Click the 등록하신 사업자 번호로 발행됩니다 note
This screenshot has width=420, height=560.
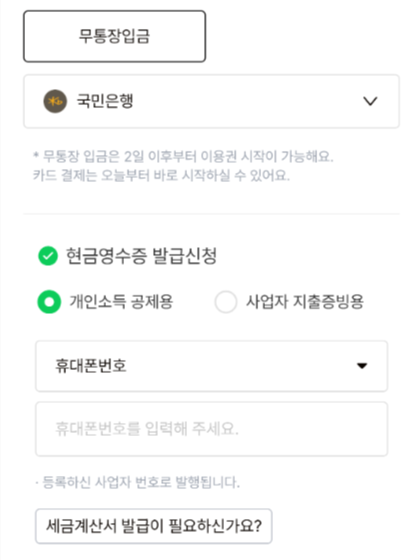pos(138,482)
